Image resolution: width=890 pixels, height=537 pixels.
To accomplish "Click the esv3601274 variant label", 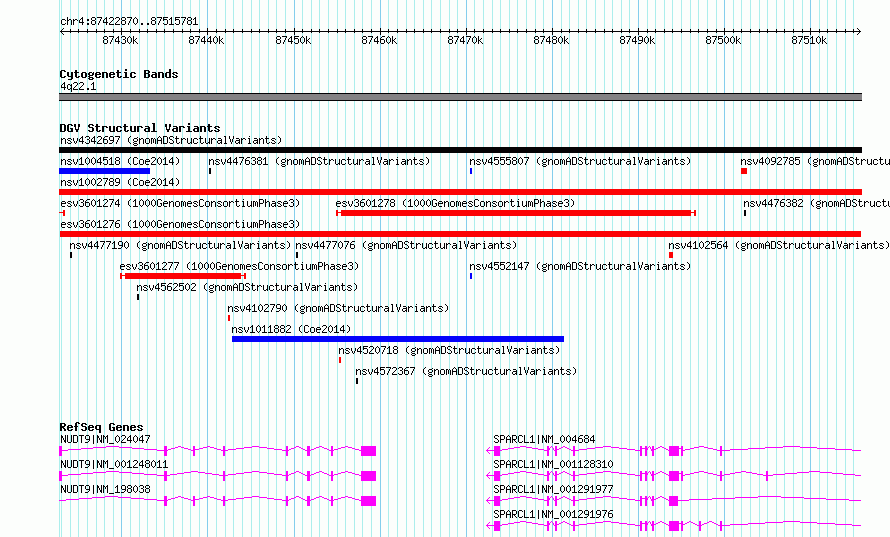I will 180,203.
